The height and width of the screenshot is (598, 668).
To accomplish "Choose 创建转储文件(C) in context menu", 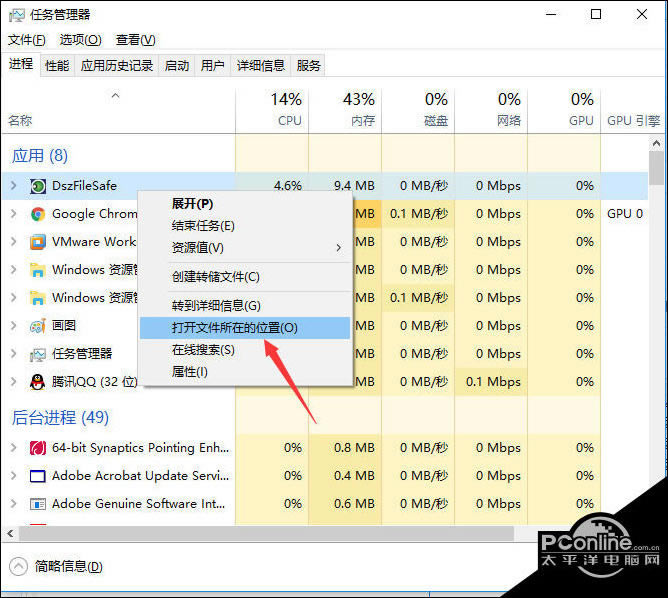I will click(x=245, y=277).
